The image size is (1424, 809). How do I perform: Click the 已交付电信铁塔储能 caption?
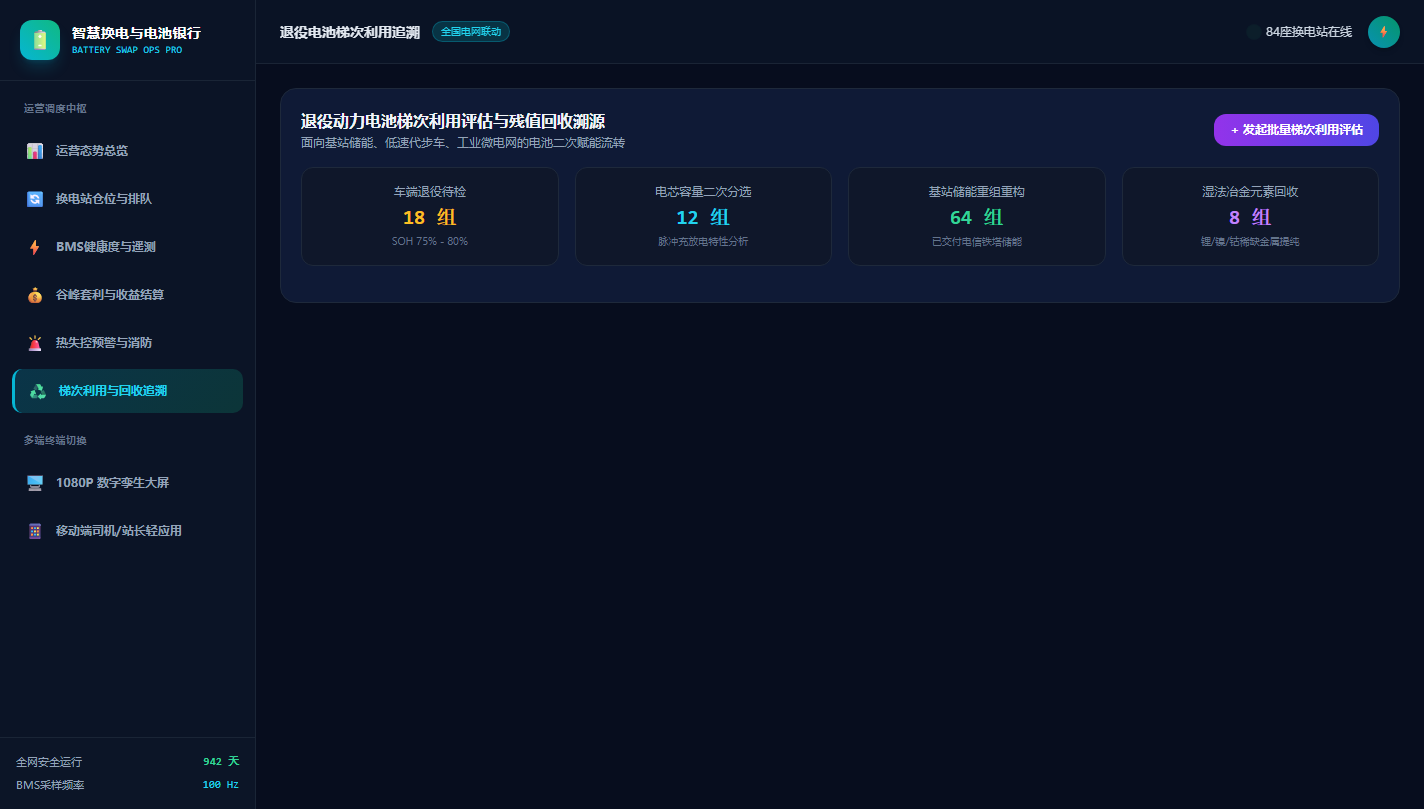[x=977, y=242]
